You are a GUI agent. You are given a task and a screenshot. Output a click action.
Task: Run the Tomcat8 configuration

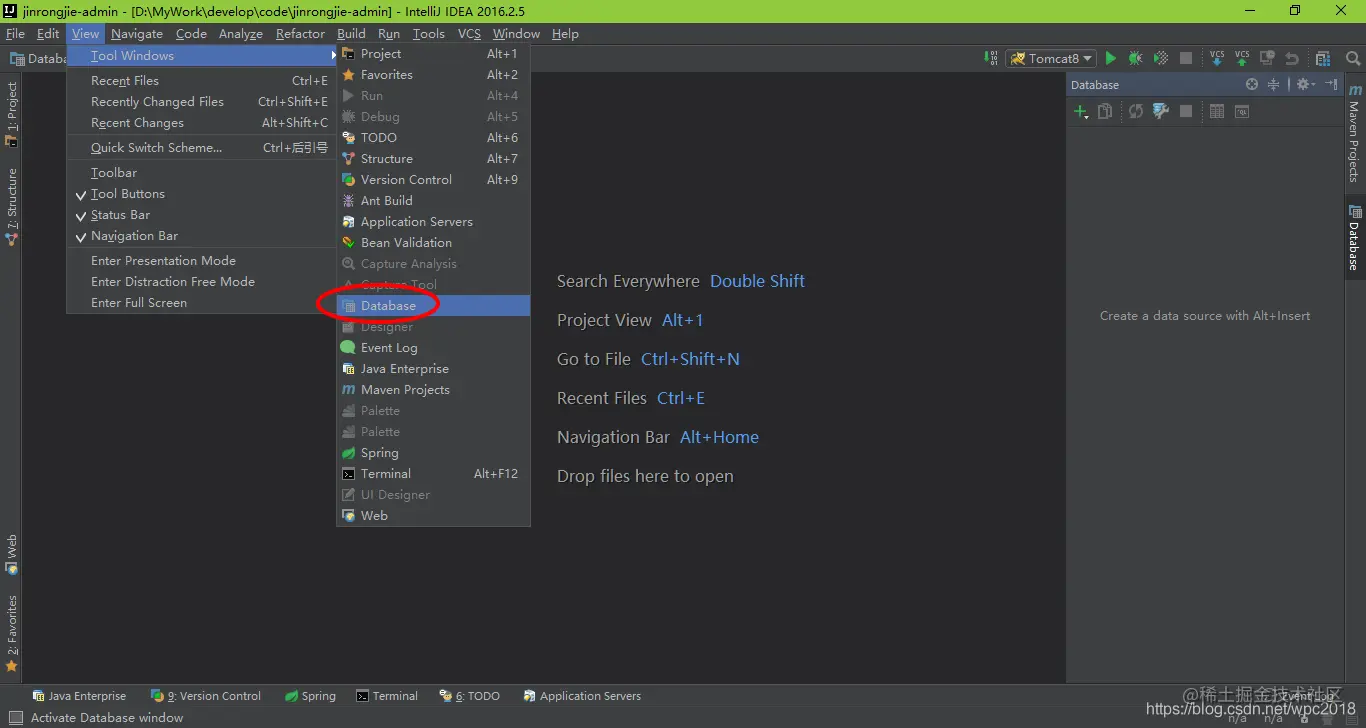(1110, 58)
